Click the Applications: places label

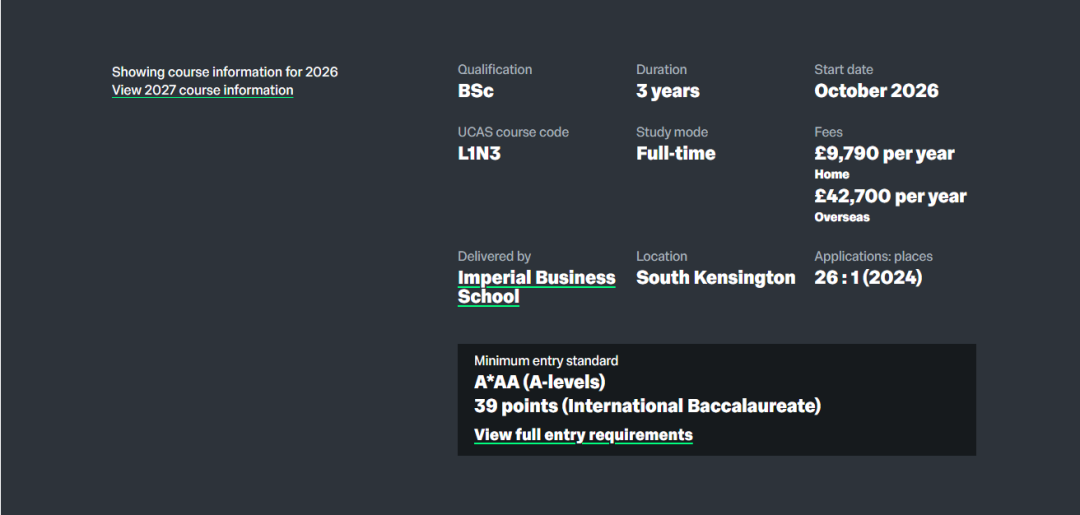(x=873, y=257)
